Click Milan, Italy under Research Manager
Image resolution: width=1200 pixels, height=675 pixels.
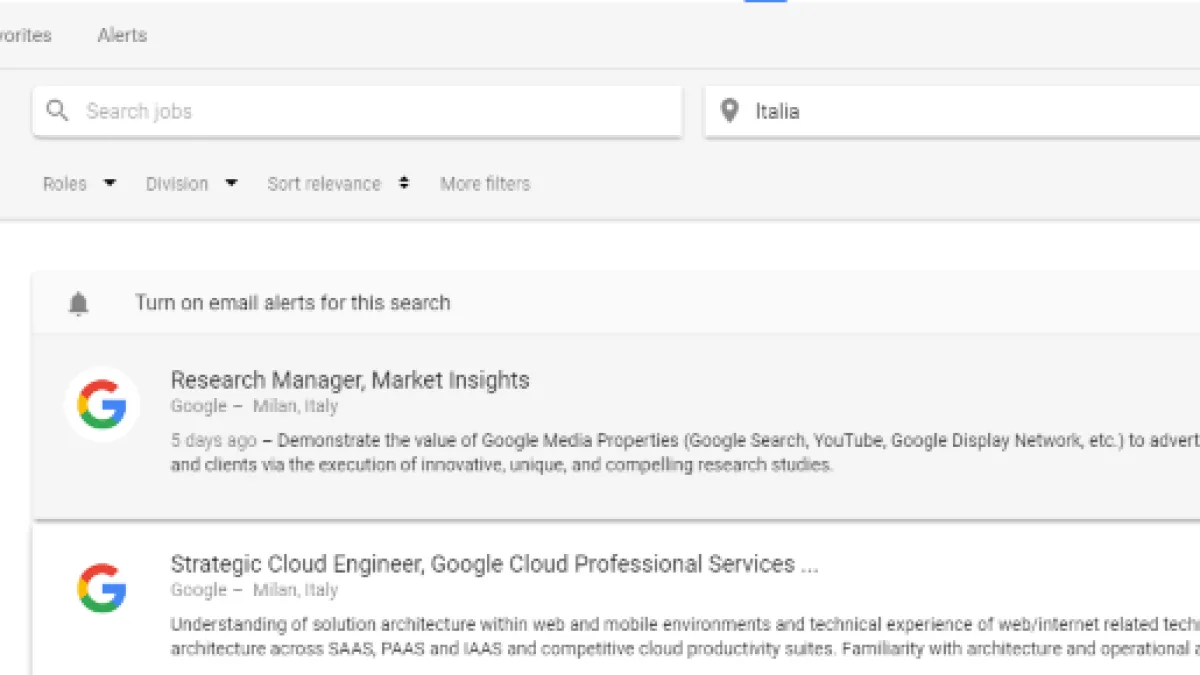(295, 406)
